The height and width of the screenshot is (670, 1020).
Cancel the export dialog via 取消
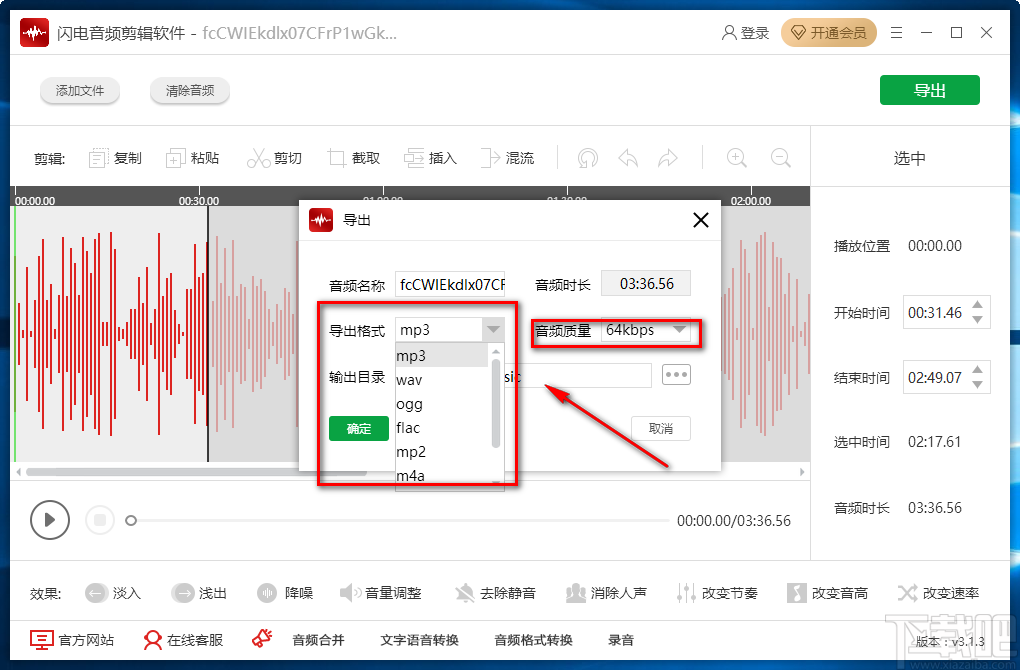click(661, 428)
